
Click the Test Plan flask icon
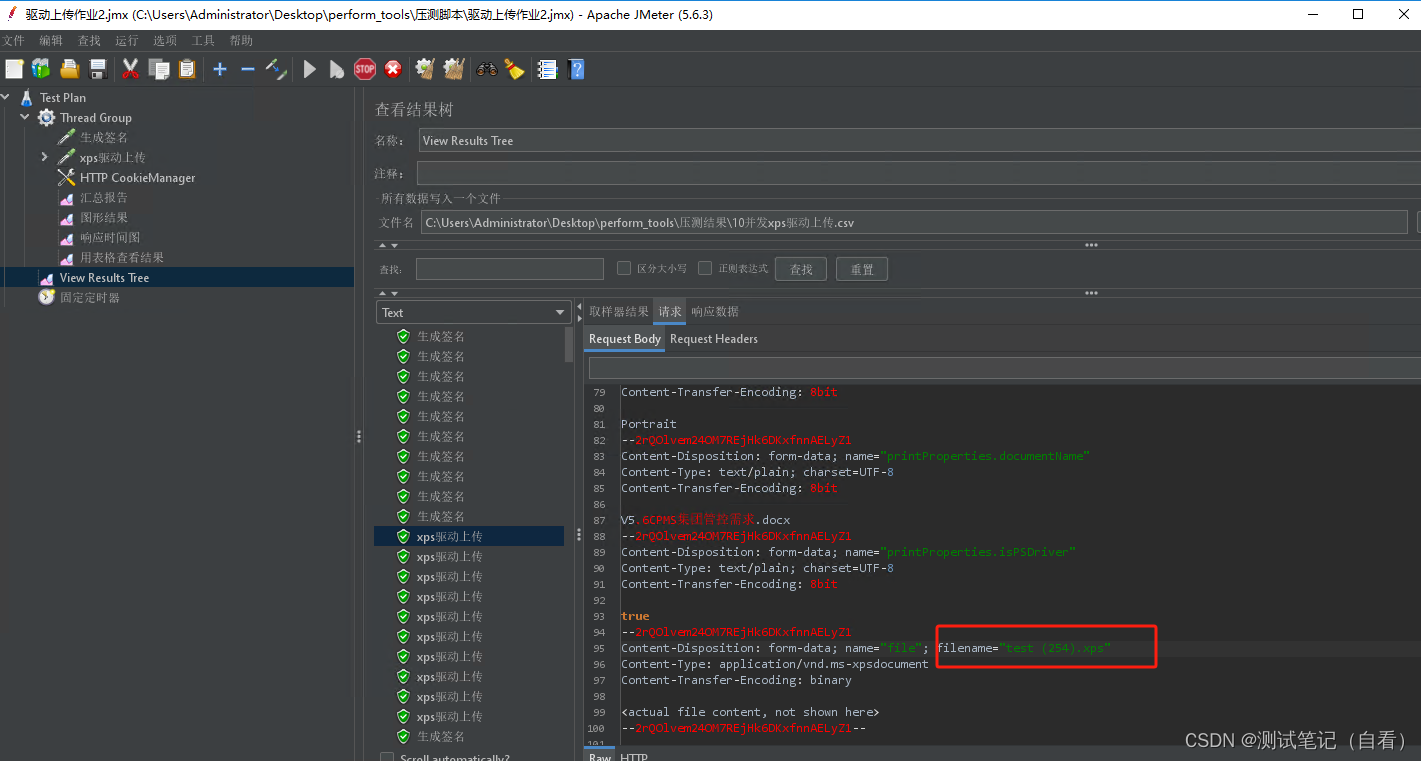(27, 97)
